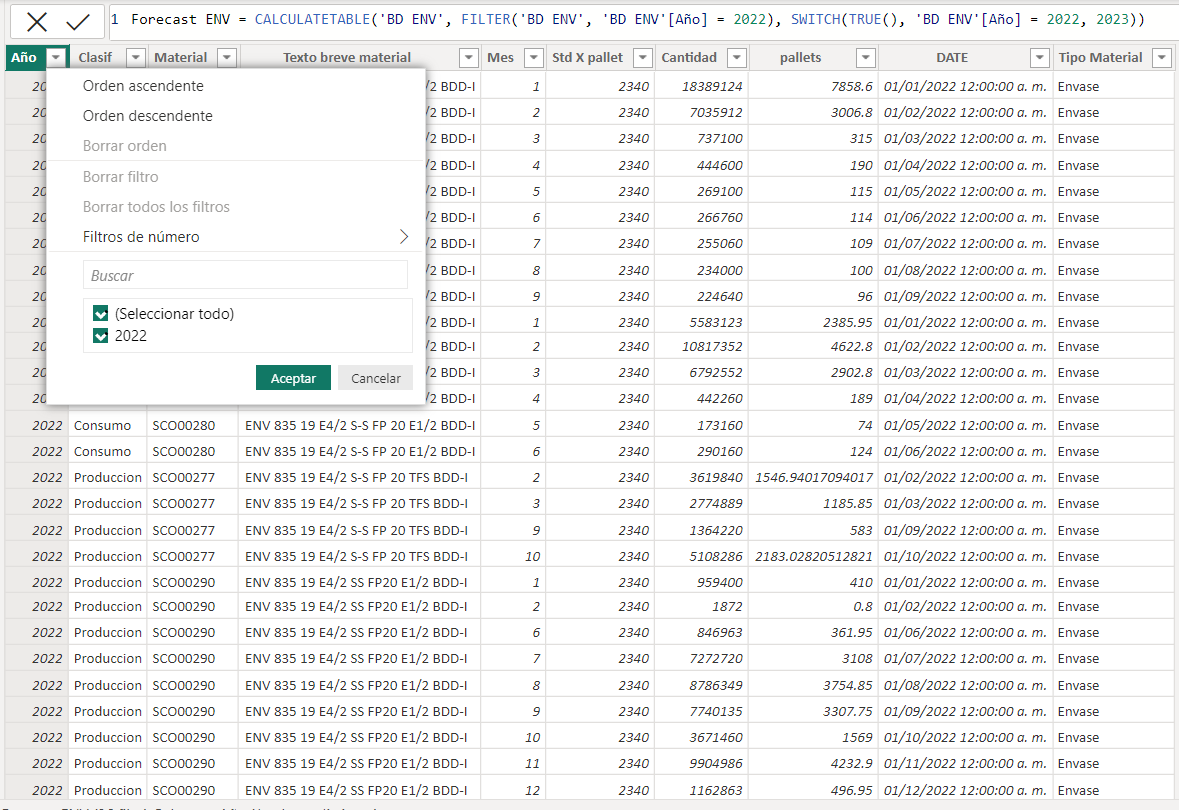The image size is (1179, 810).
Task: Click the Buscar search field
Action: click(x=245, y=275)
